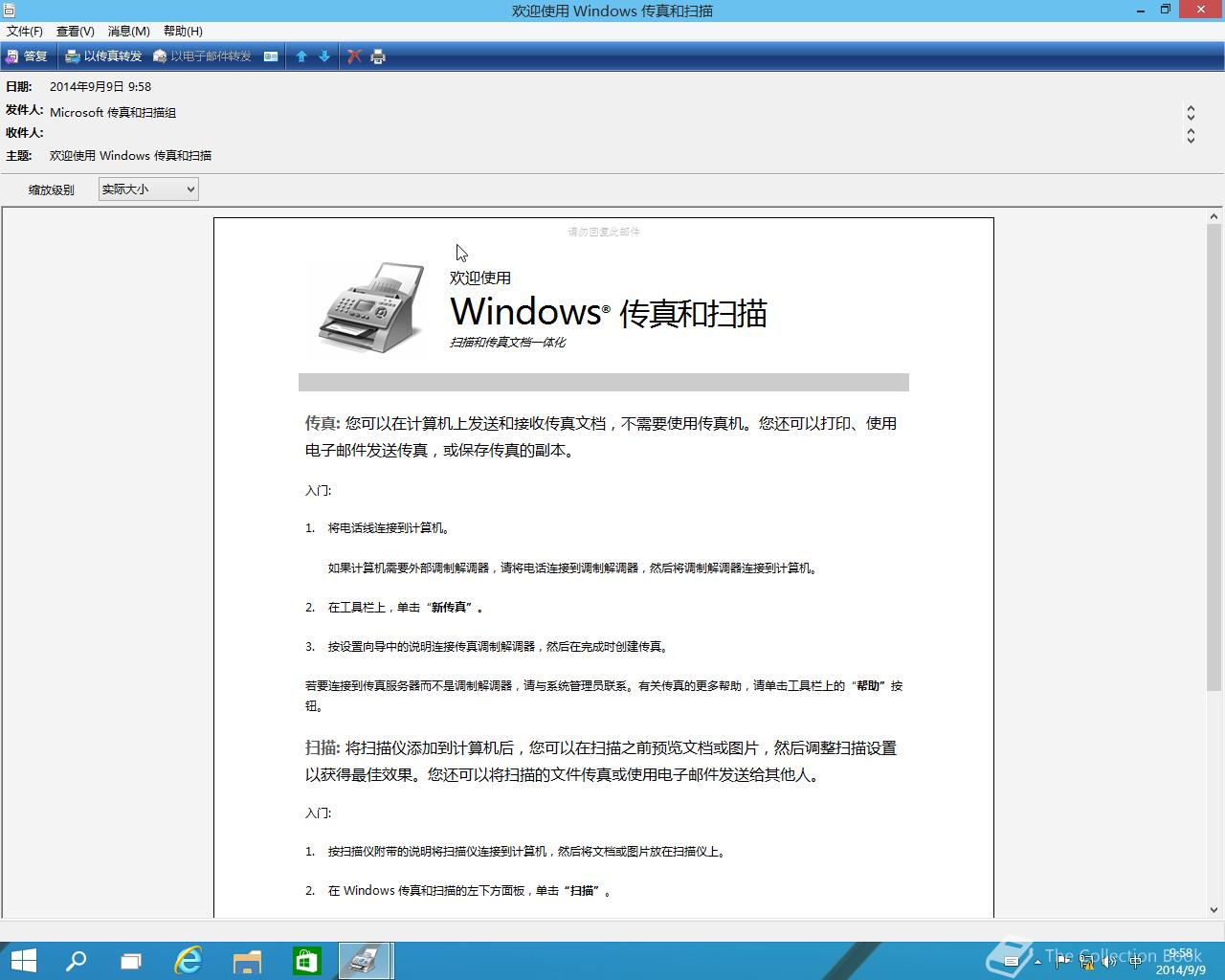Click the date 2014年9月9日 9:58

(x=100, y=86)
